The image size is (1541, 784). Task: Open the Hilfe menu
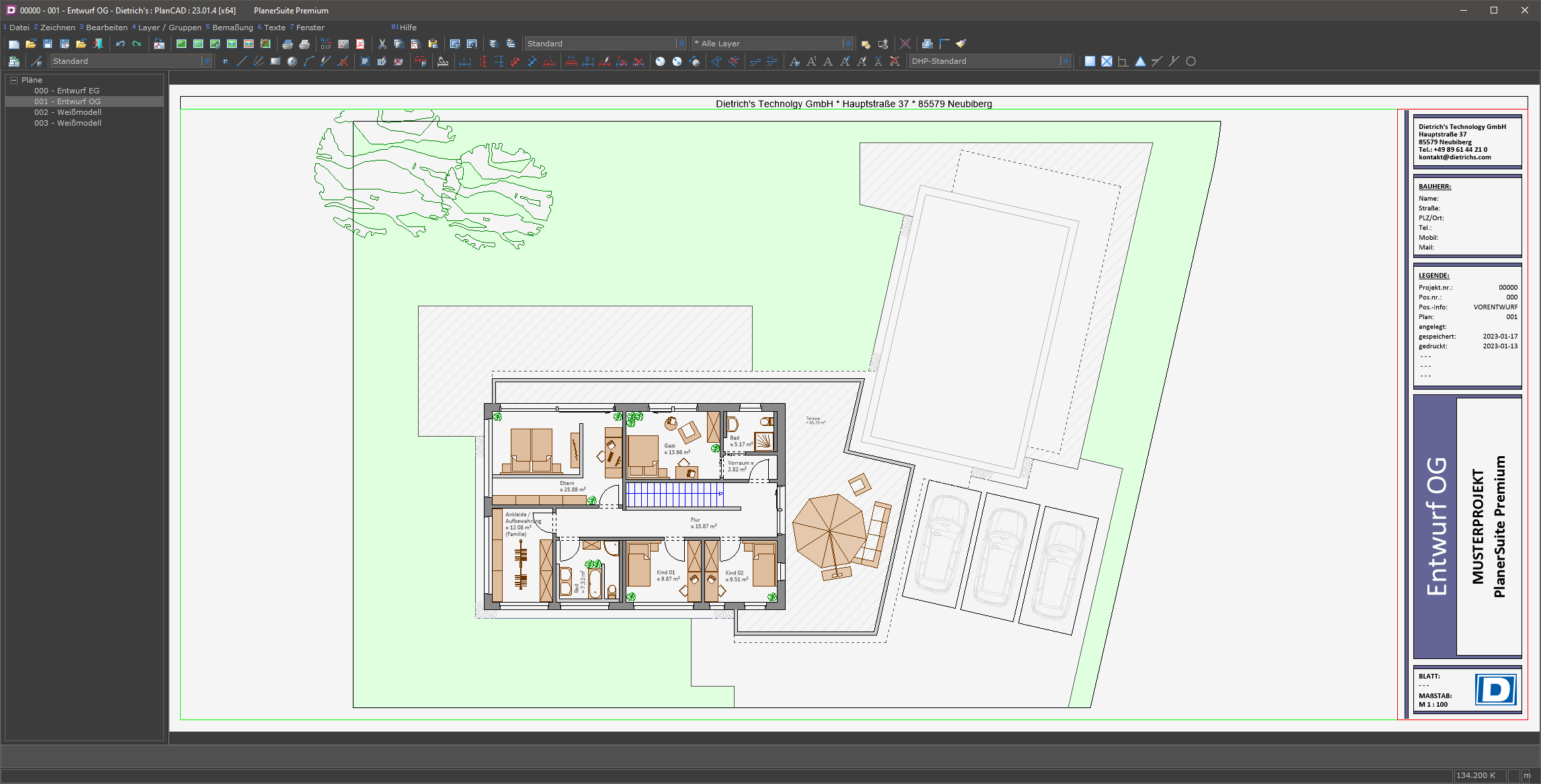[x=408, y=28]
